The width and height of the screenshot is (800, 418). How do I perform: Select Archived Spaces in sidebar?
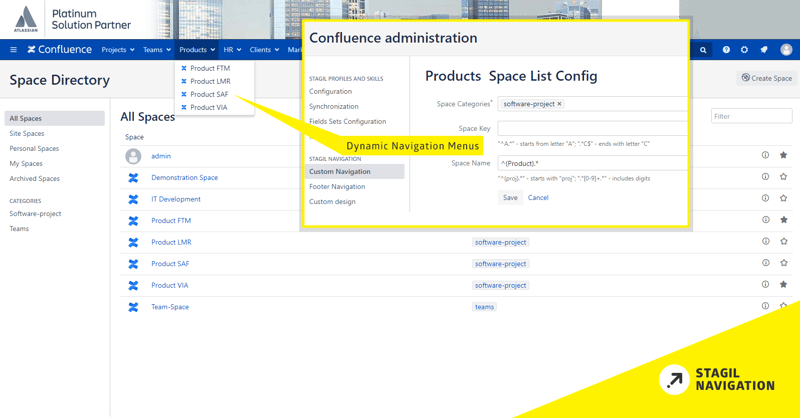[35, 179]
